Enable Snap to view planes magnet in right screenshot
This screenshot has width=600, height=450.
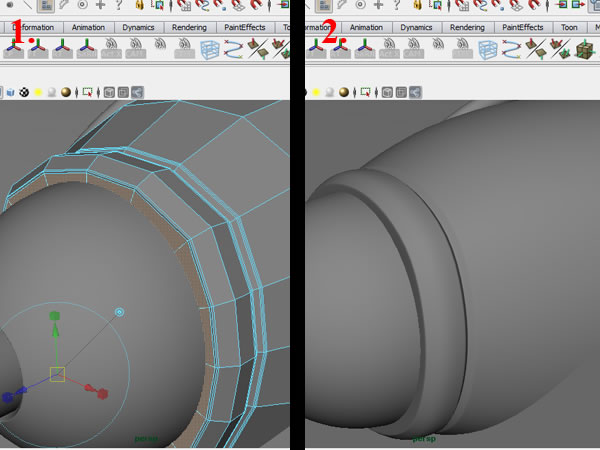pyautogui.click(x=516, y=5)
